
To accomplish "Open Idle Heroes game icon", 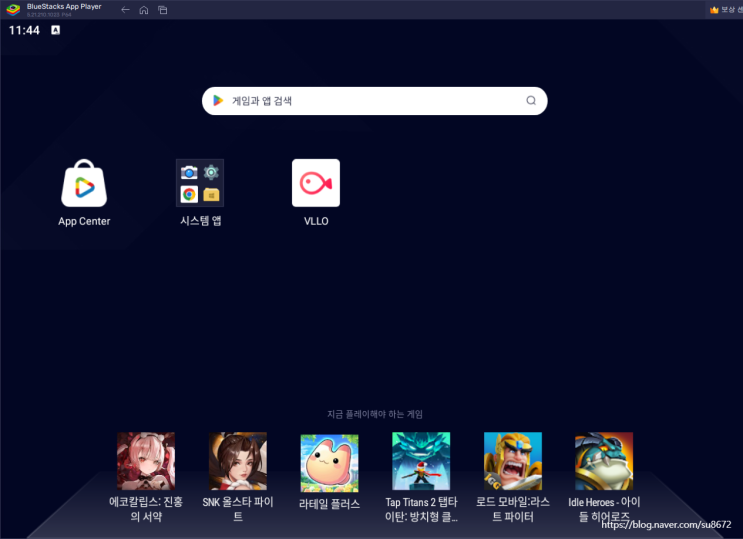I will tap(604, 461).
